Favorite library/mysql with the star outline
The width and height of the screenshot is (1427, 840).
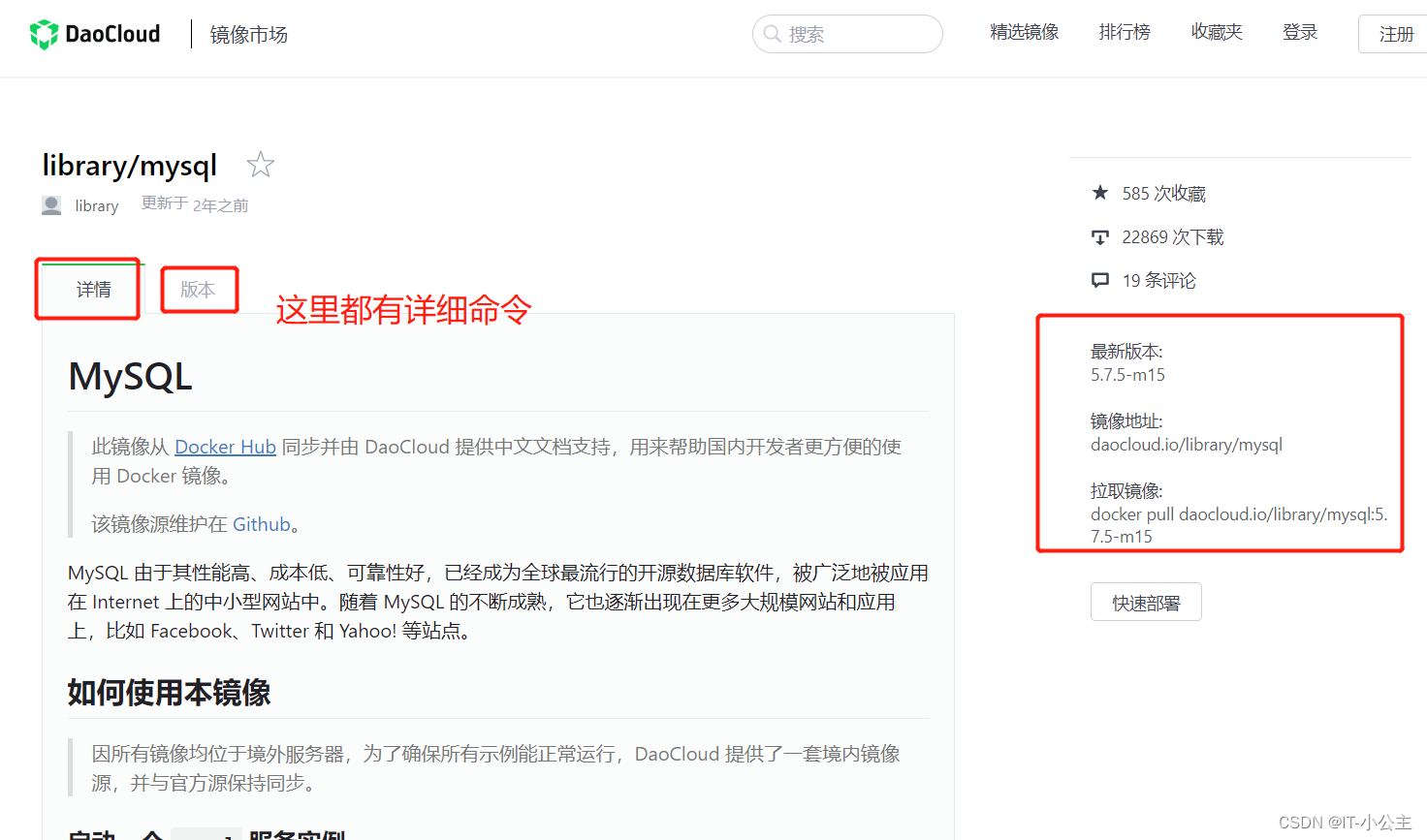[x=260, y=165]
